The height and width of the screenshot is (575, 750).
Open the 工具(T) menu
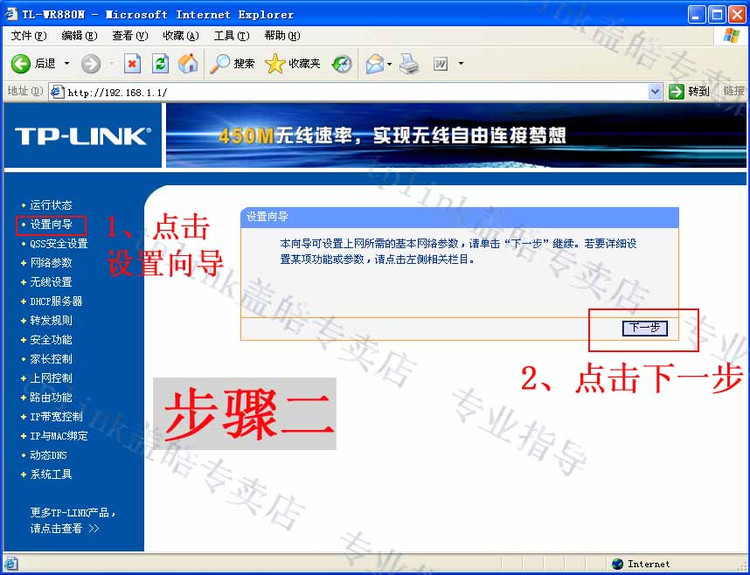(x=232, y=36)
